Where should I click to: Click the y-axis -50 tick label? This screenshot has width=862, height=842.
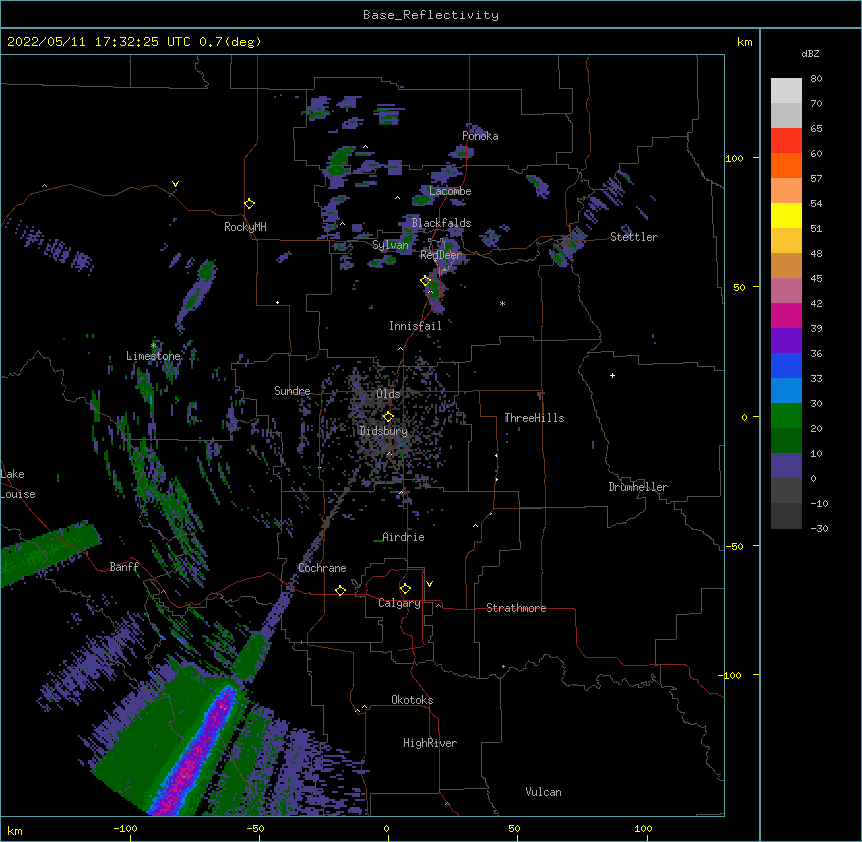[x=734, y=546]
